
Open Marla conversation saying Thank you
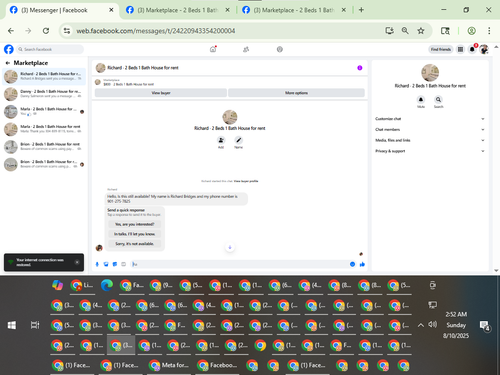click(44, 129)
